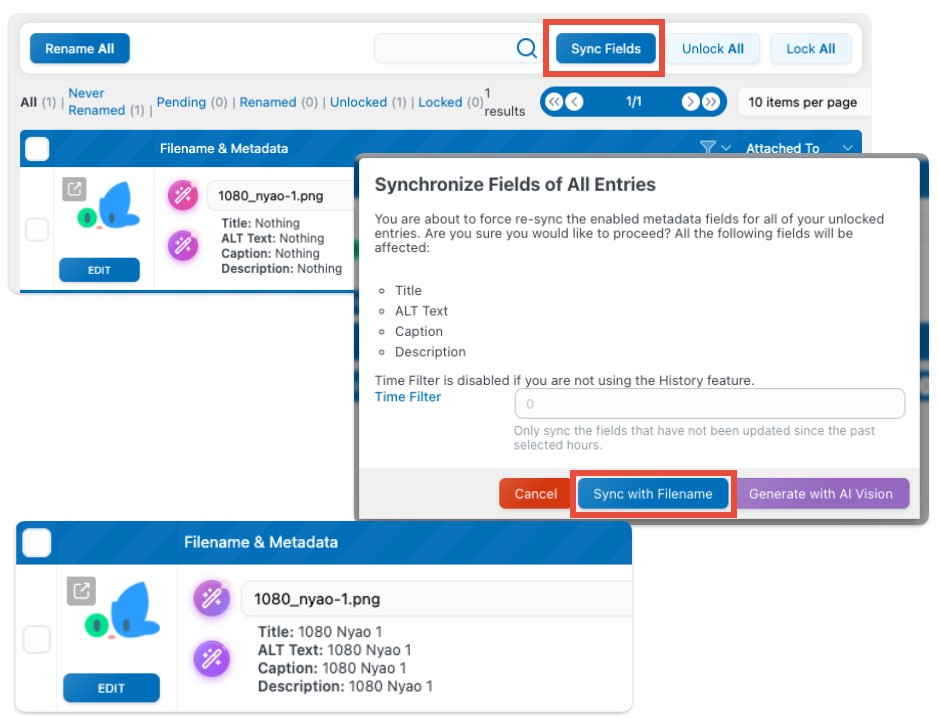The image size is (938, 725).
Task: Click magic wand icon beside Caption 1080 Nyao 1
Action: coord(212,659)
